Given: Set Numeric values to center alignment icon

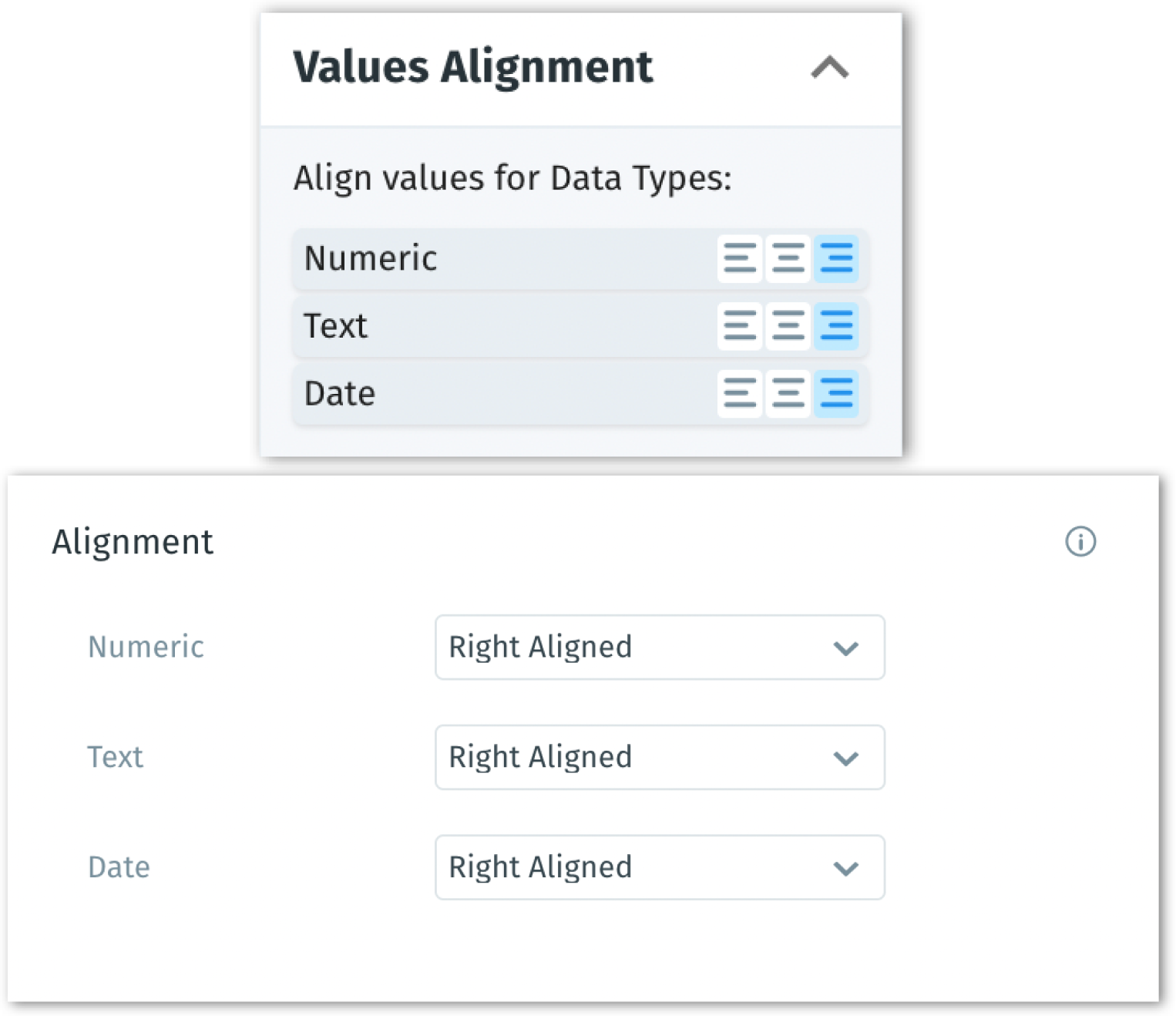Looking at the screenshot, I should click(788, 258).
